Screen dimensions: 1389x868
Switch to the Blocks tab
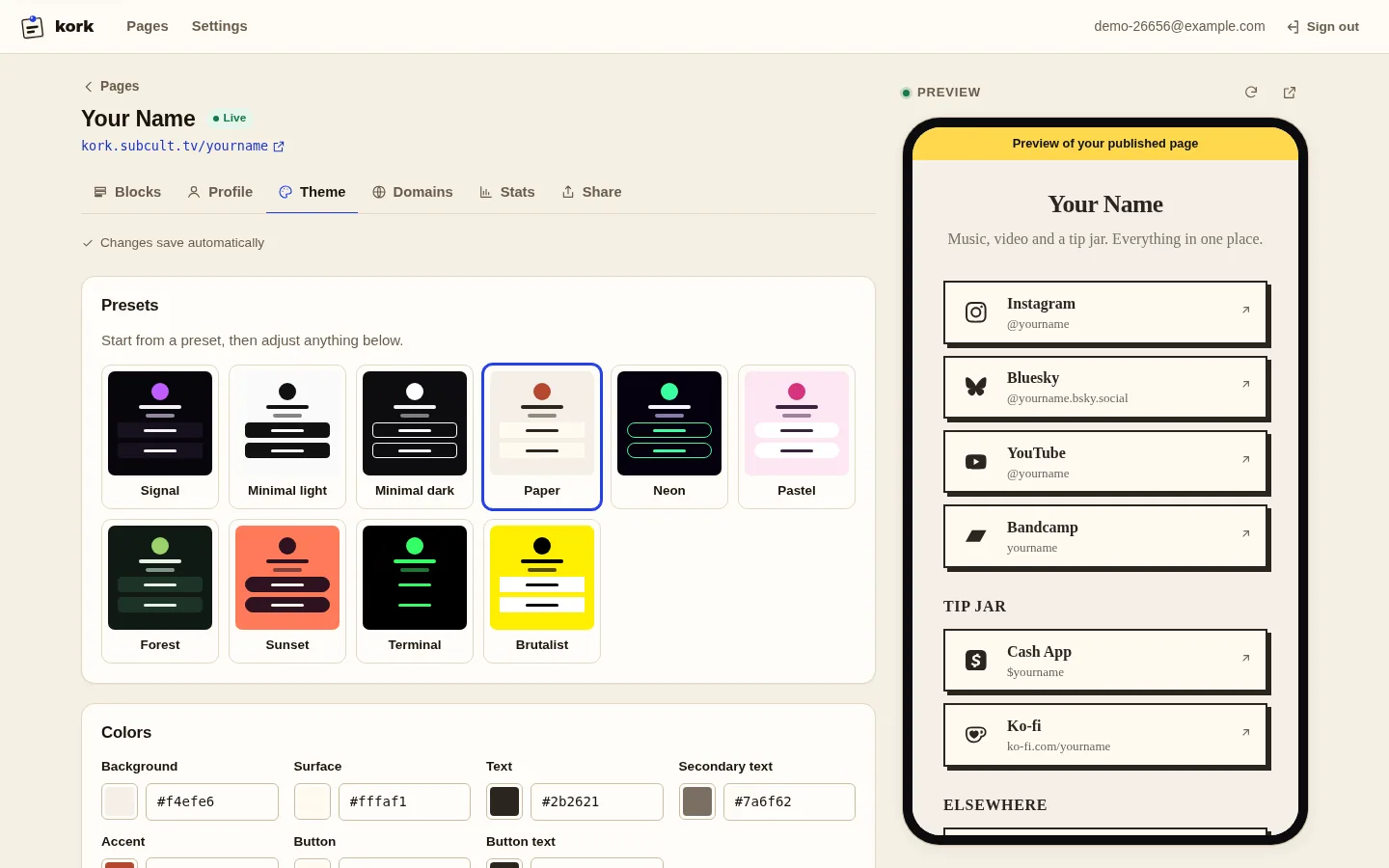tap(127, 192)
